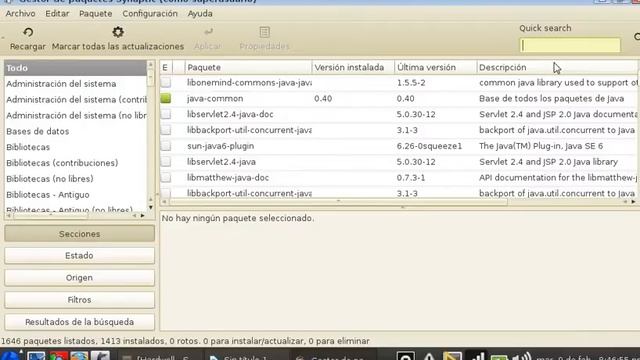Viewport: 640px width, 360px height.
Task: Click the green installed marker for java-common
Action: coord(166,98)
